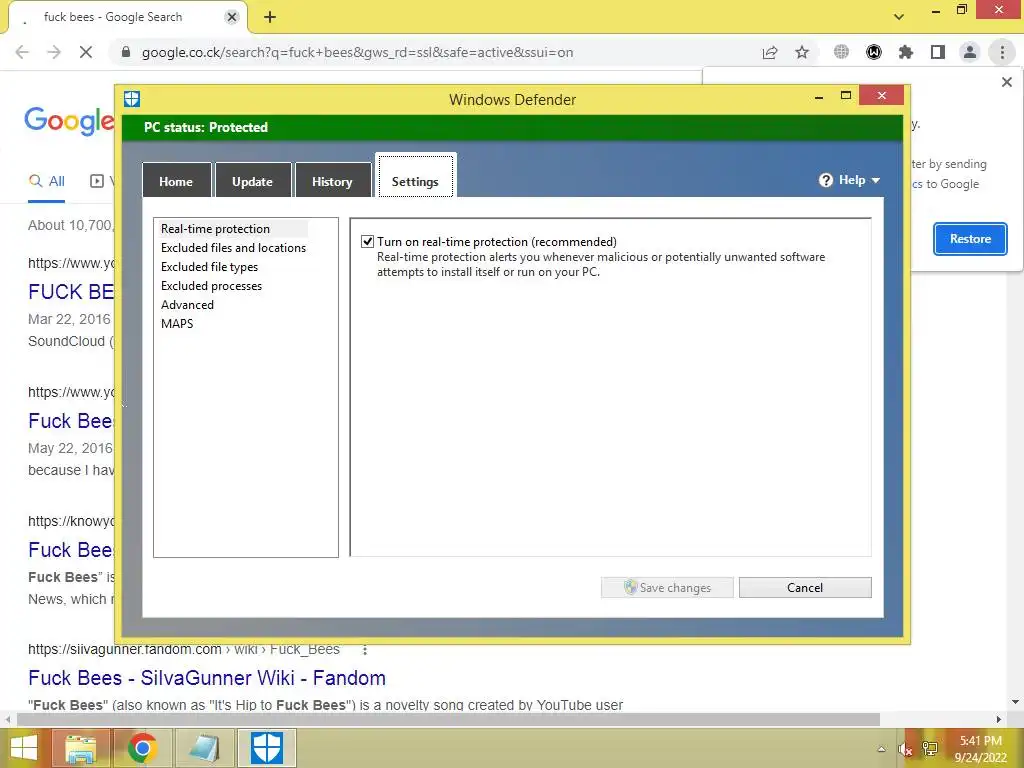
Task: Click the Help question mark icon
Action: [826, 180]
